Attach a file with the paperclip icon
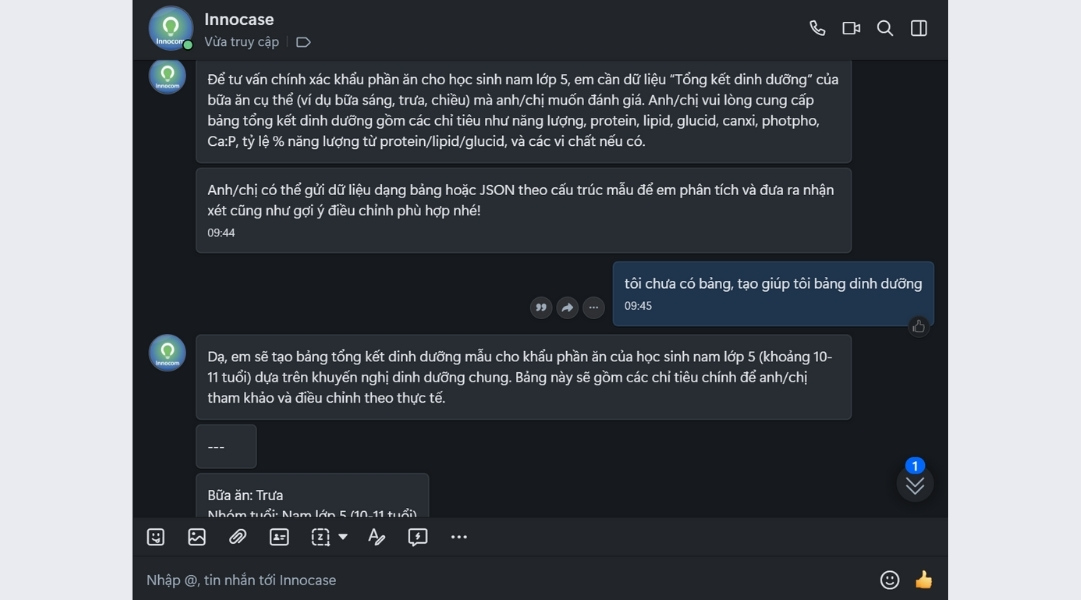Viewport: 1081px width, 600px height. tap(237, 537)
